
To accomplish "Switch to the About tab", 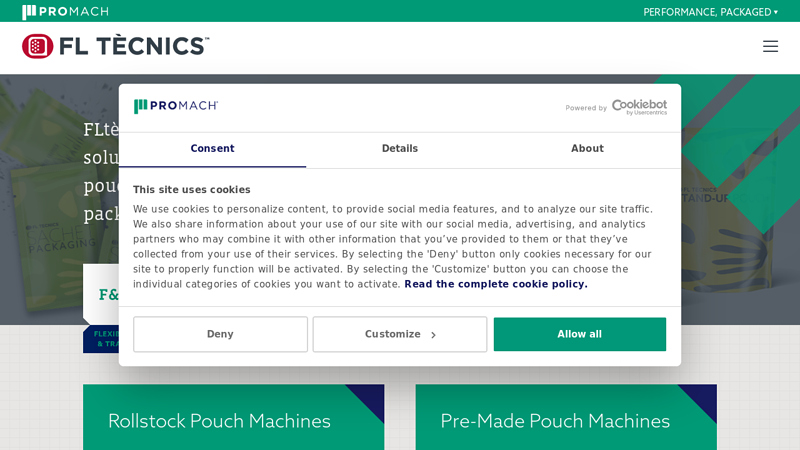I will point(587,148).
